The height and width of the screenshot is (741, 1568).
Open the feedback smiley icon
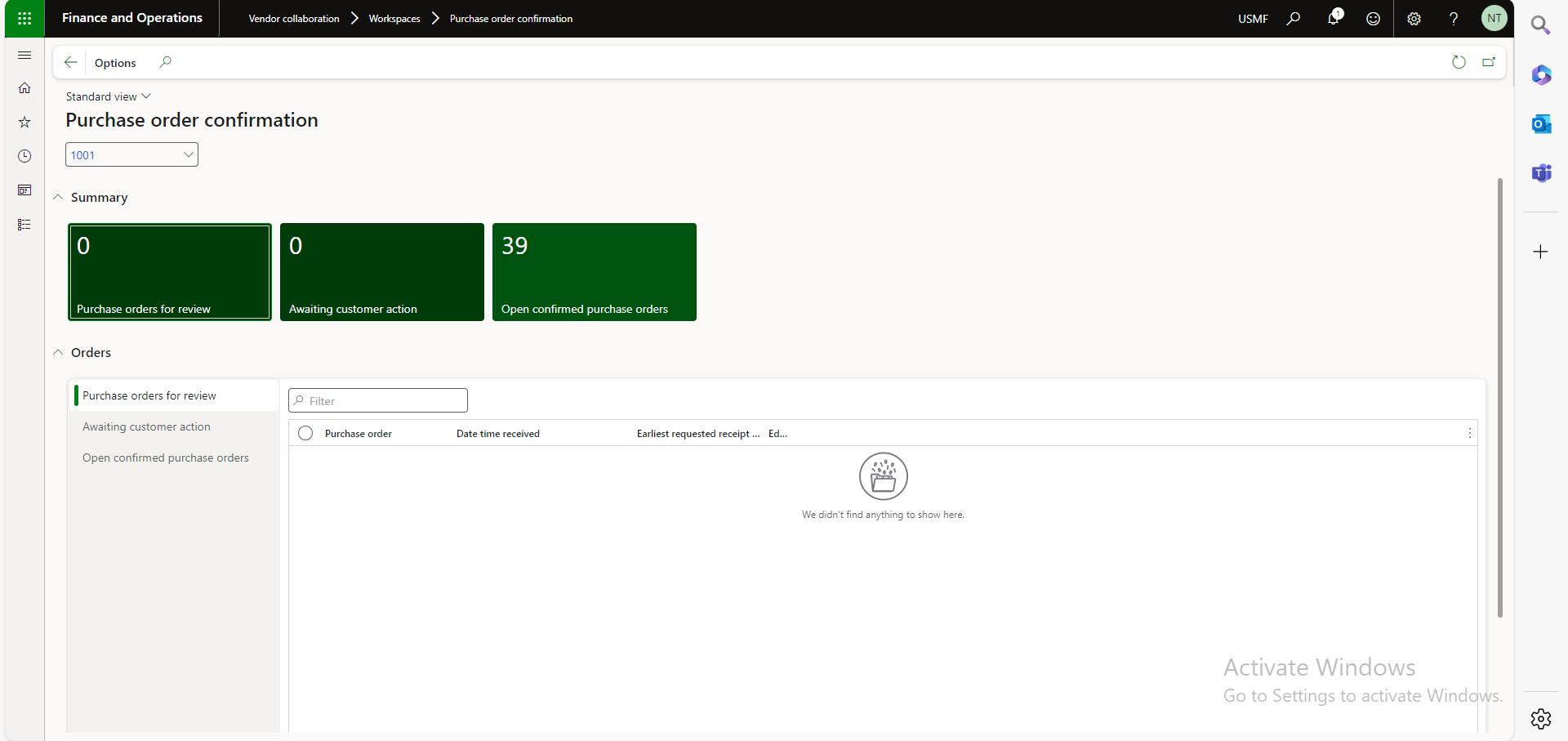[x=1373, y=19]
